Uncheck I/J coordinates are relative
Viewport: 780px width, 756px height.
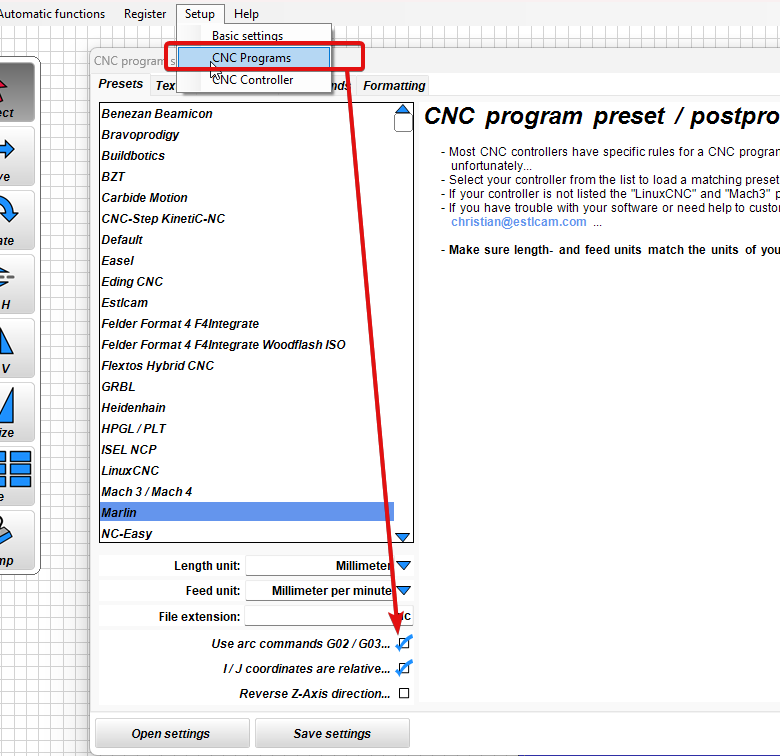pyautogui.click(x=404, y=669)
